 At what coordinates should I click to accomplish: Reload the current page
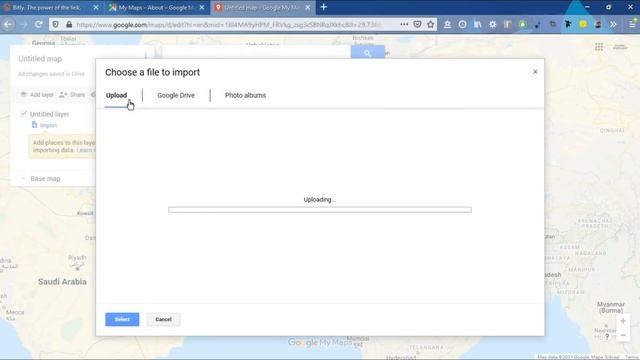(38, 24)
